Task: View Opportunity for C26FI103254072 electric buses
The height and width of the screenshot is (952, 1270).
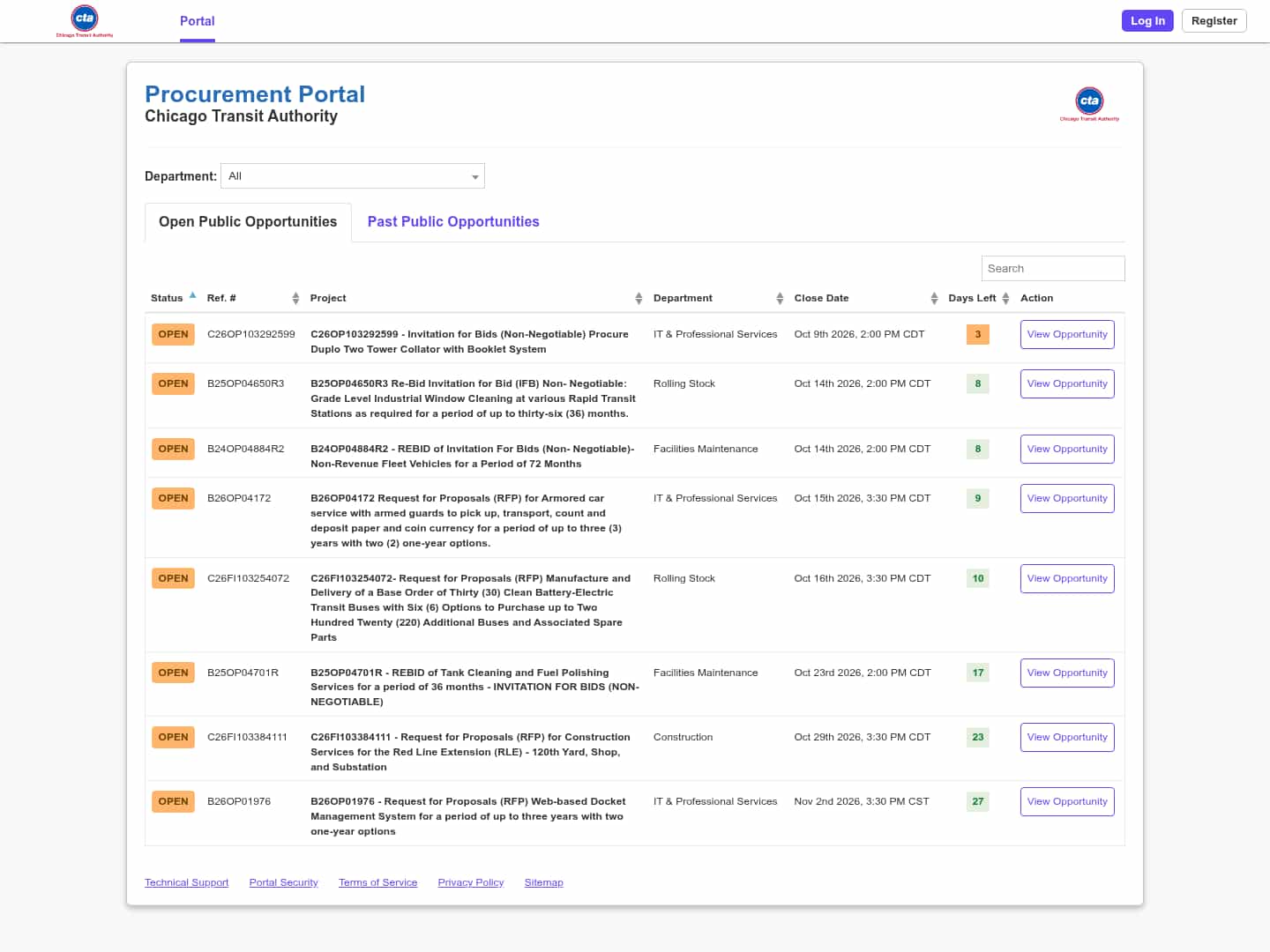Action: click(1067, 579)
